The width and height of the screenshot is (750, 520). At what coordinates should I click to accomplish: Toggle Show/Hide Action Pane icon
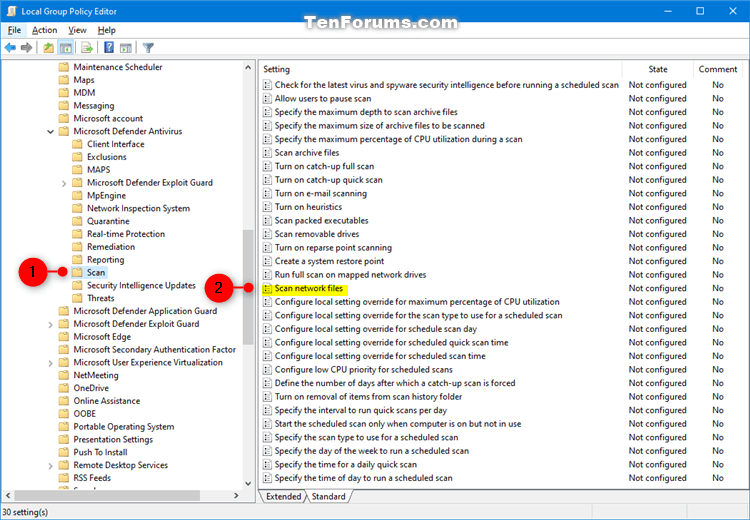126,47
